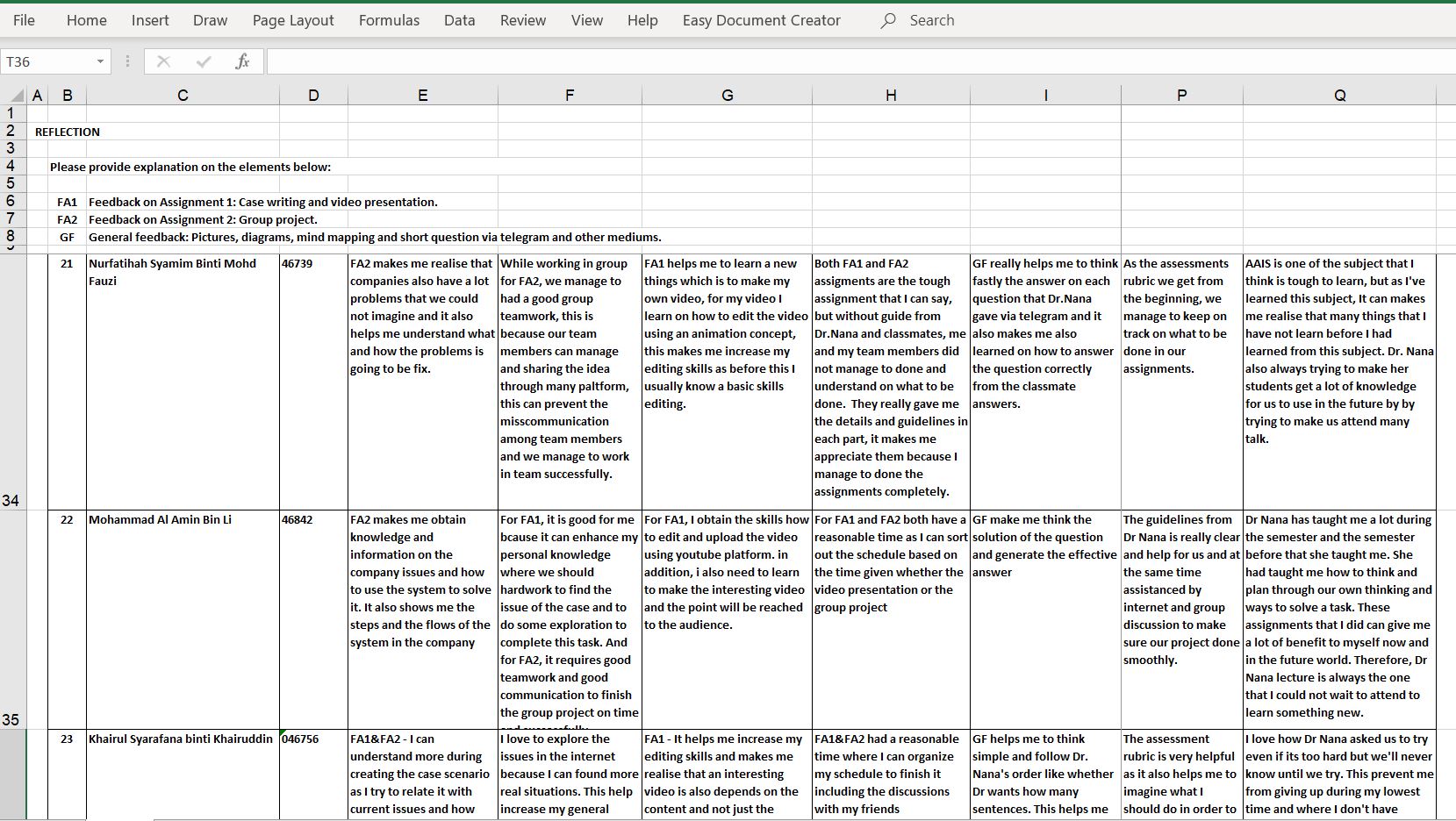Click the REFLECTION title cell
The image size is (1456, 821).
[x=68, y=132]
